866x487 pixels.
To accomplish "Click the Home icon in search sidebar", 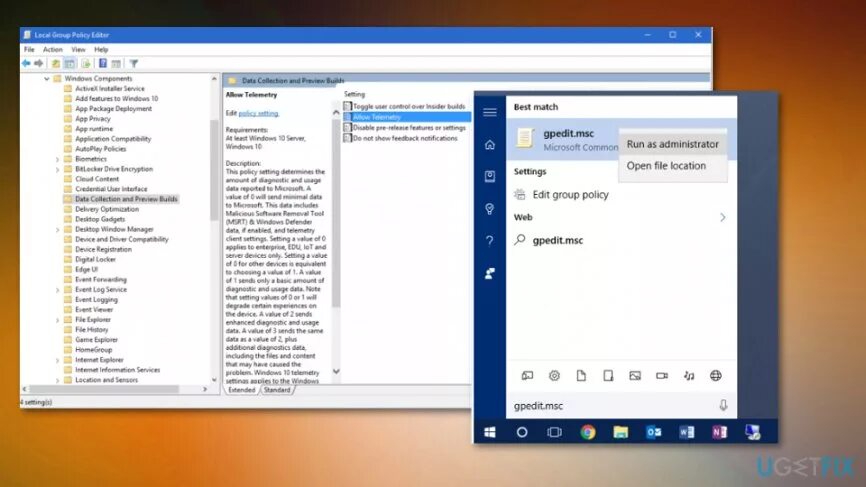I will pos(490,145).
